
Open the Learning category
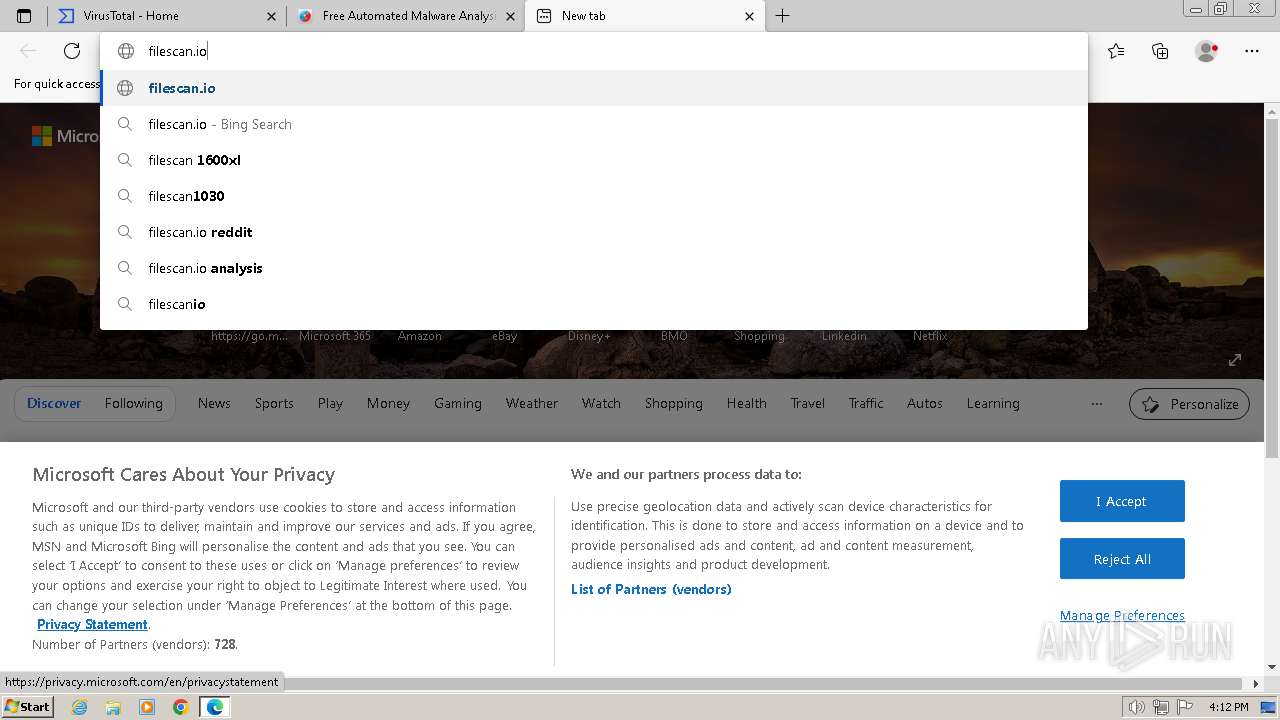(993, 403)
